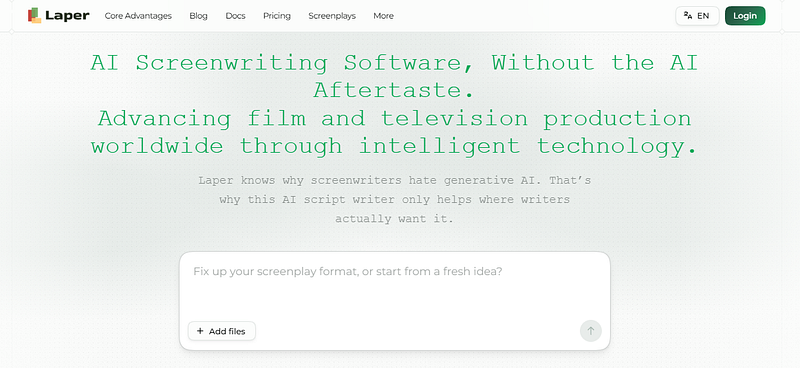Open the Core Advantages menu
The height and width of the screenshot is (368, 800).
tap(138, 16)
